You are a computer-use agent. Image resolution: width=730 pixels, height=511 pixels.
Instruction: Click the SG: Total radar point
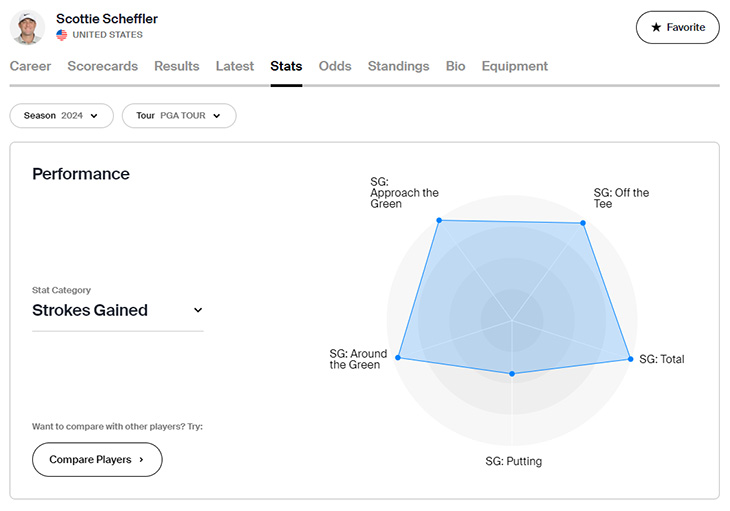click(630, 359)
